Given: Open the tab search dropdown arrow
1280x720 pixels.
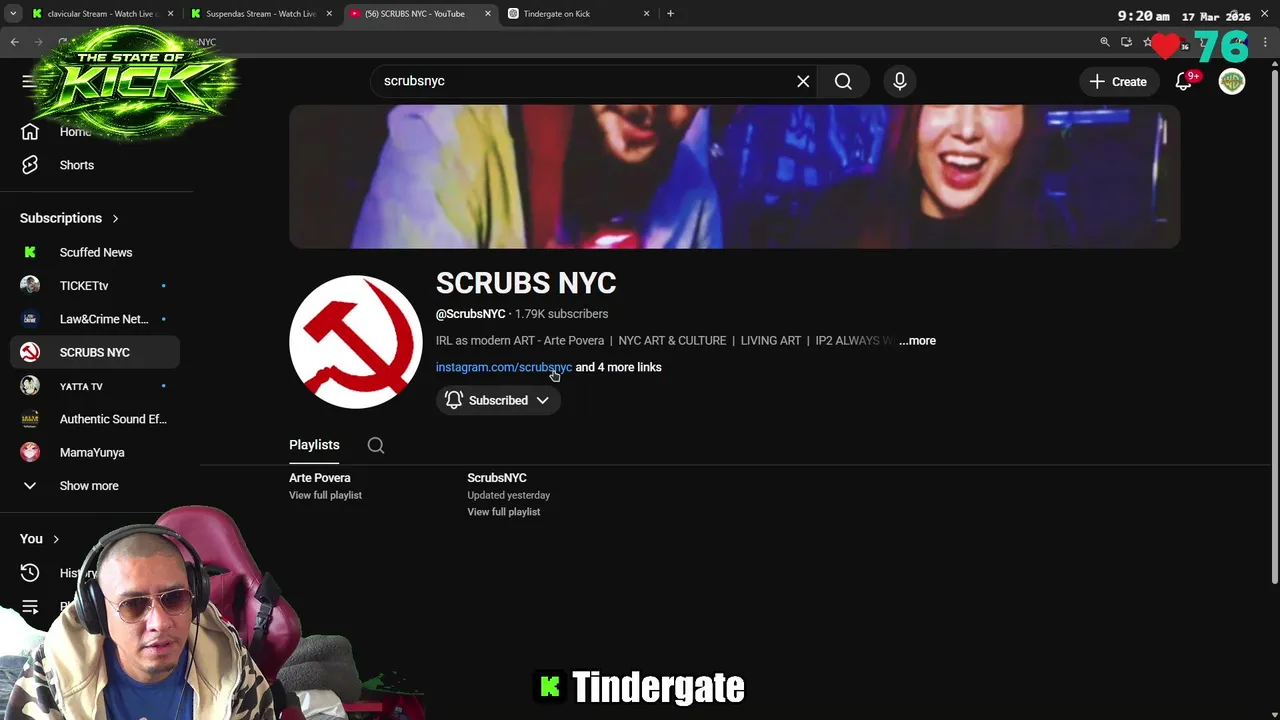Looking at the screenshot, I should [13, 14].
